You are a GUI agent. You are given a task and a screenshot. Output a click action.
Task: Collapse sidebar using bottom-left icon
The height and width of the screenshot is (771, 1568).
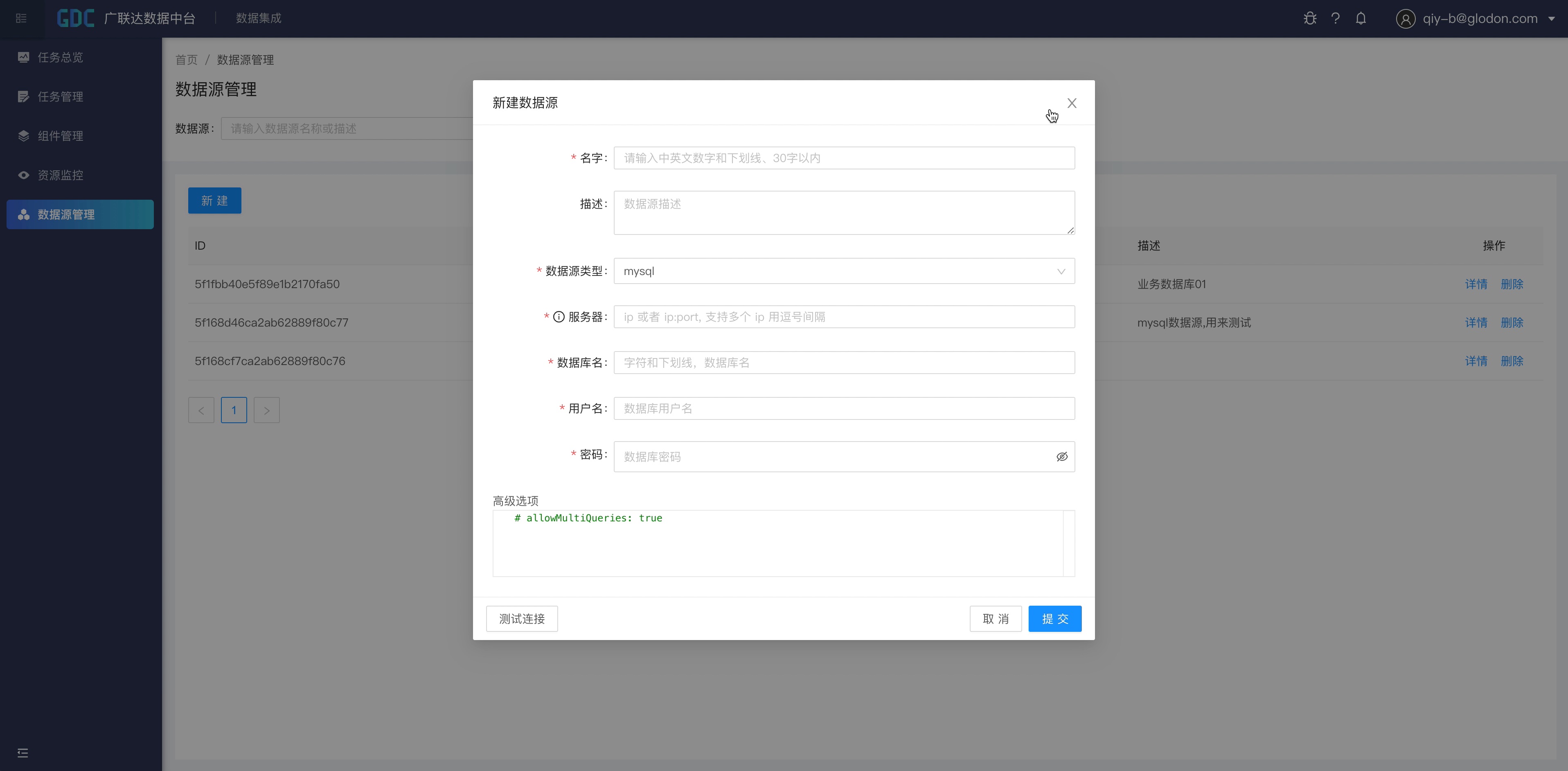click(x=23, y=753)
